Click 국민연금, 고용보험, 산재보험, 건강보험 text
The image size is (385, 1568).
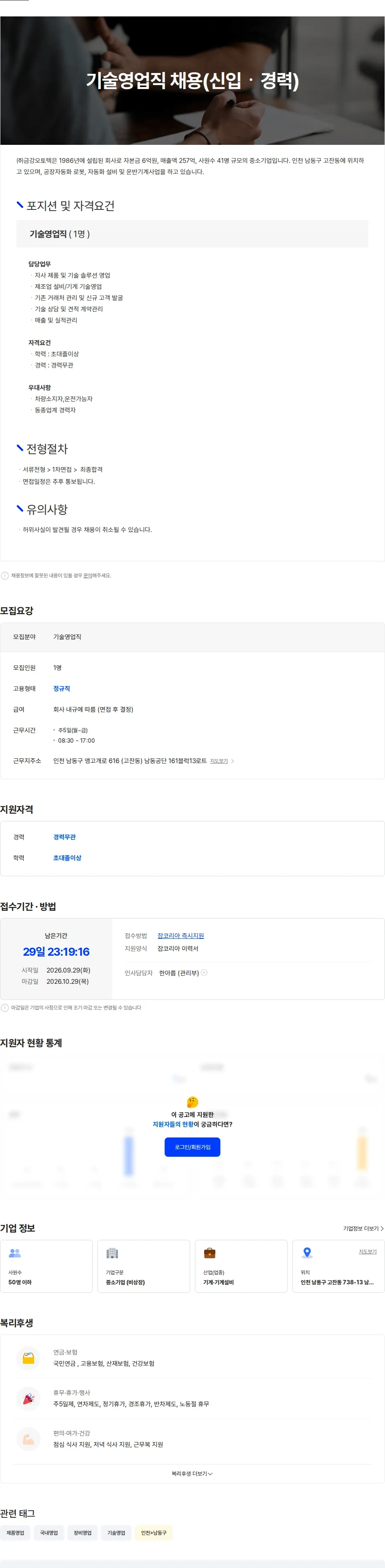pyautogui.click(x=103, y=1363)
